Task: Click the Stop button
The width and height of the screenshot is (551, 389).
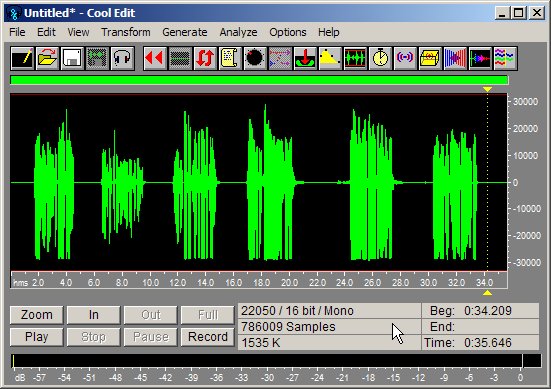Action: pyautogui.click(x=93, y=337)
